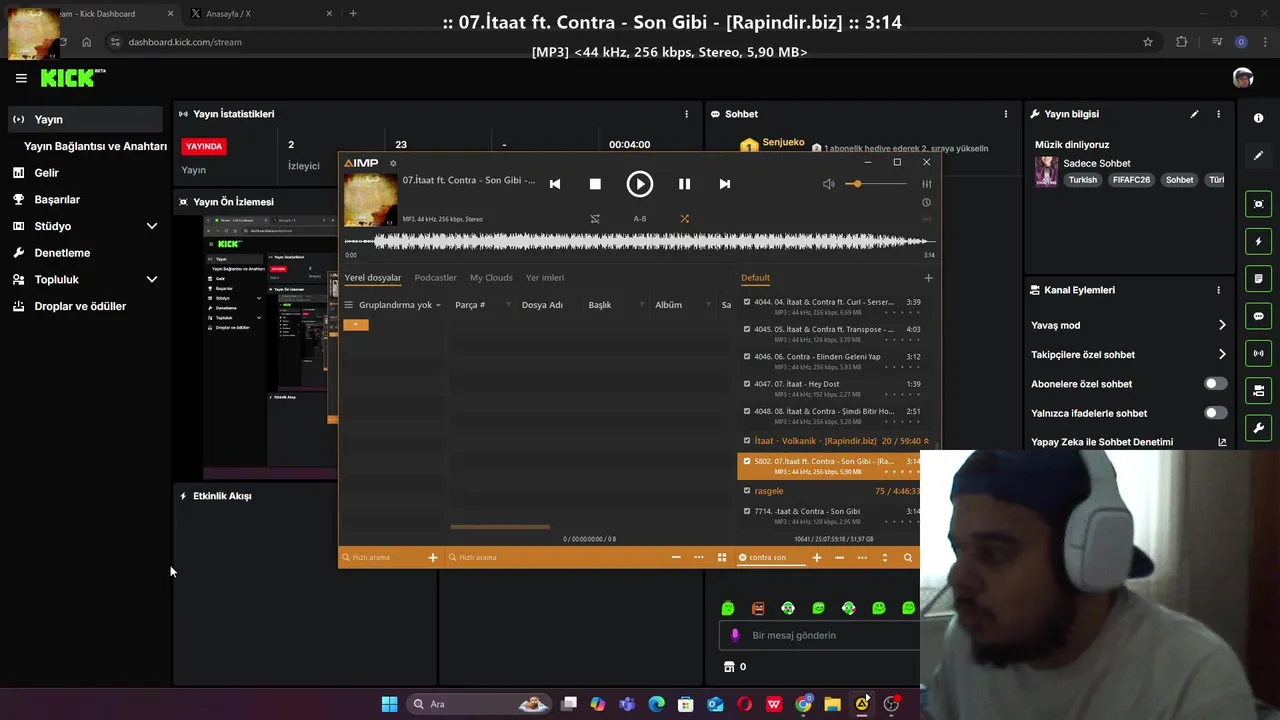Open the Albüm column filter
Viewport: 1280px width, 720px height.
coord(708,305)
